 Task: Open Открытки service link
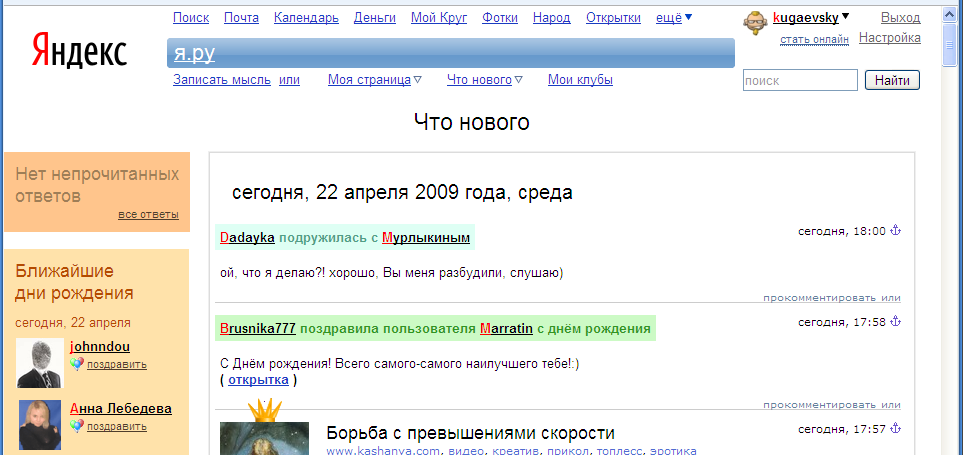(614, 18)
